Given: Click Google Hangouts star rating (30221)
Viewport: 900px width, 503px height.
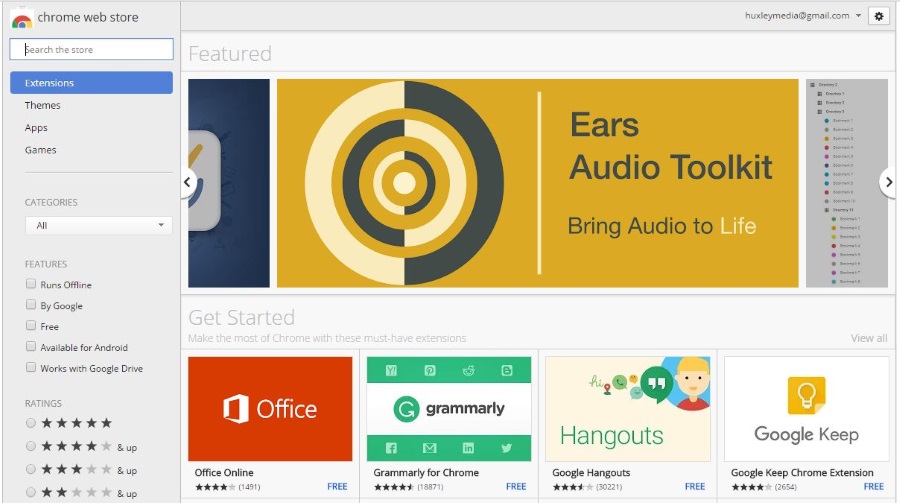Looking at the screenshot, I should pos(587,487).
